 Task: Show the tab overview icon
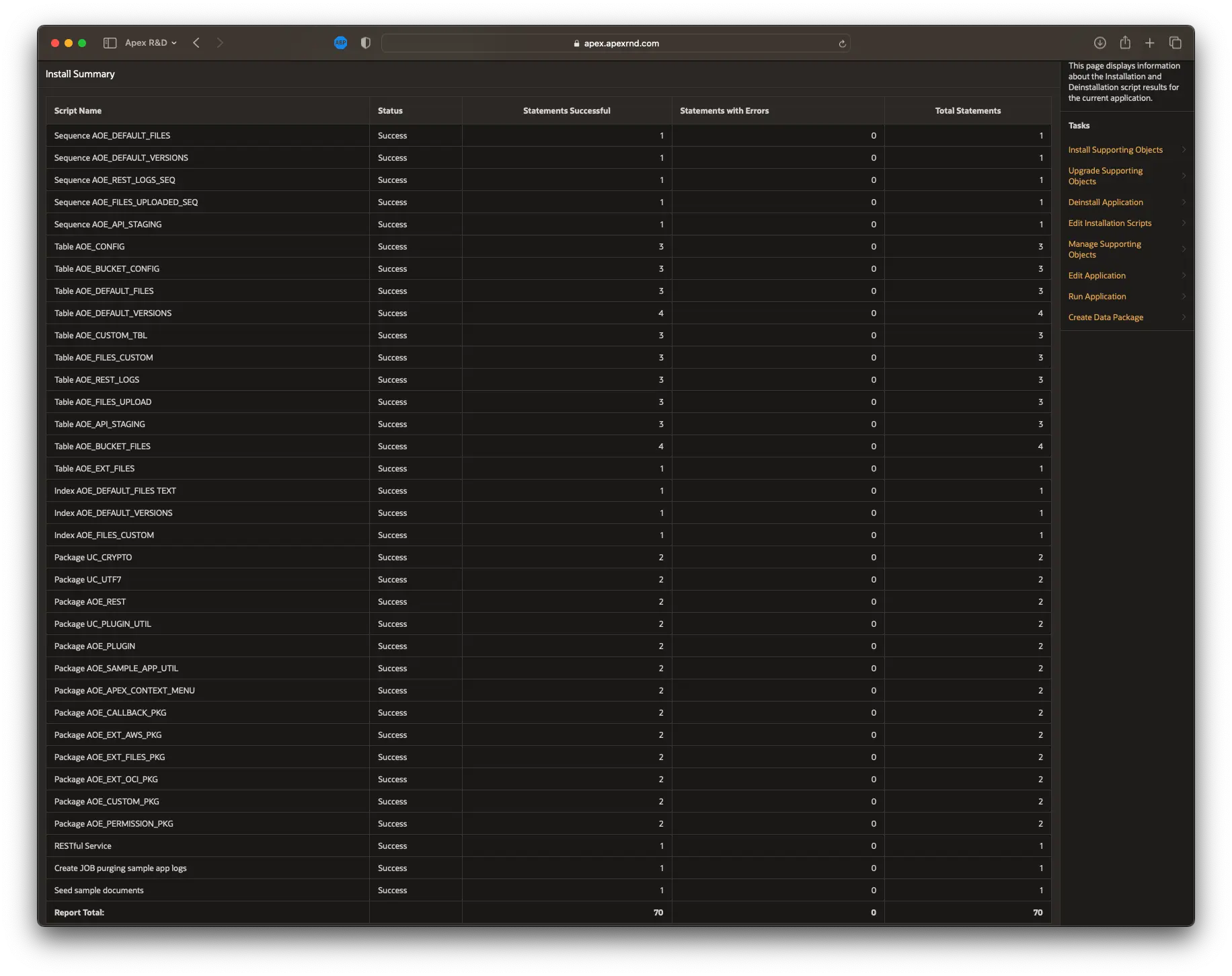1176,43
